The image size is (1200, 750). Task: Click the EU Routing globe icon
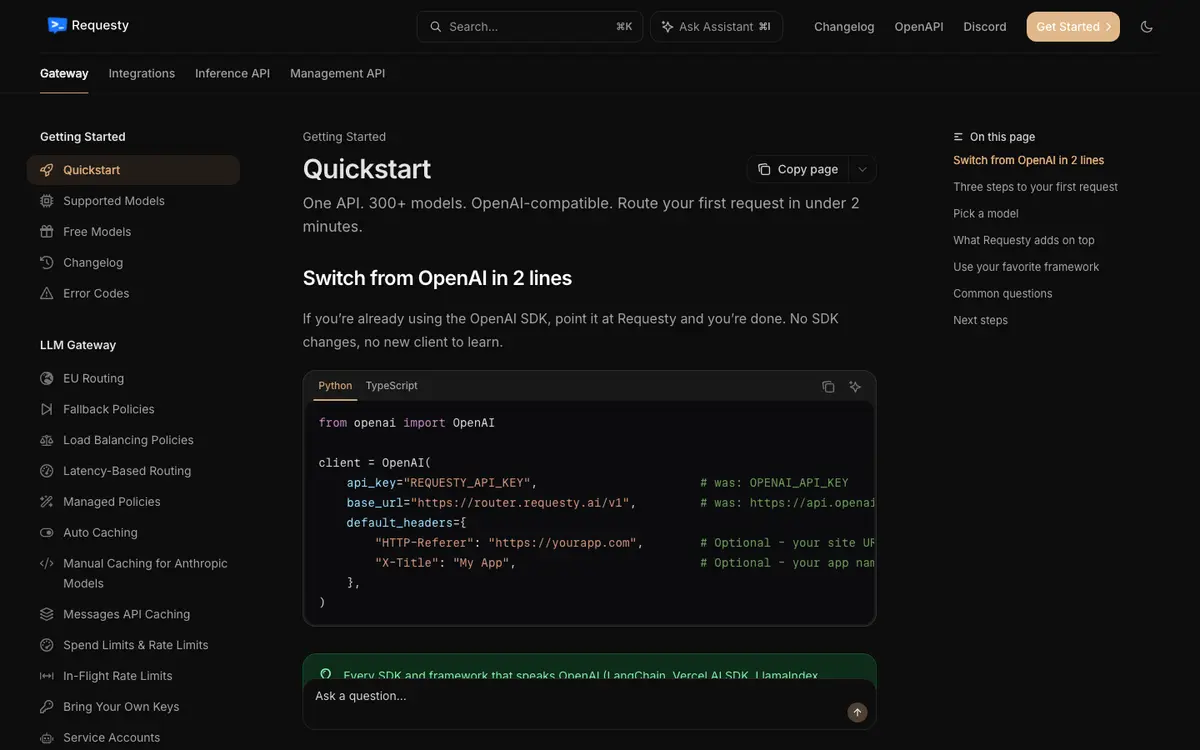[47, 379]
